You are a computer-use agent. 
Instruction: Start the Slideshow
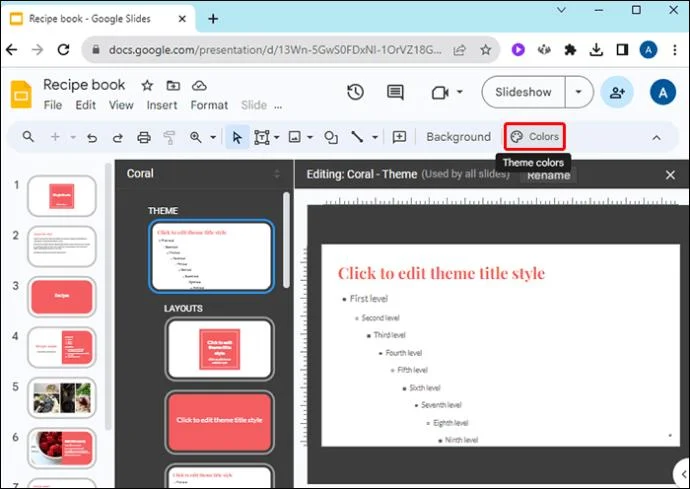pyautogui.click(x=523, y=92)
